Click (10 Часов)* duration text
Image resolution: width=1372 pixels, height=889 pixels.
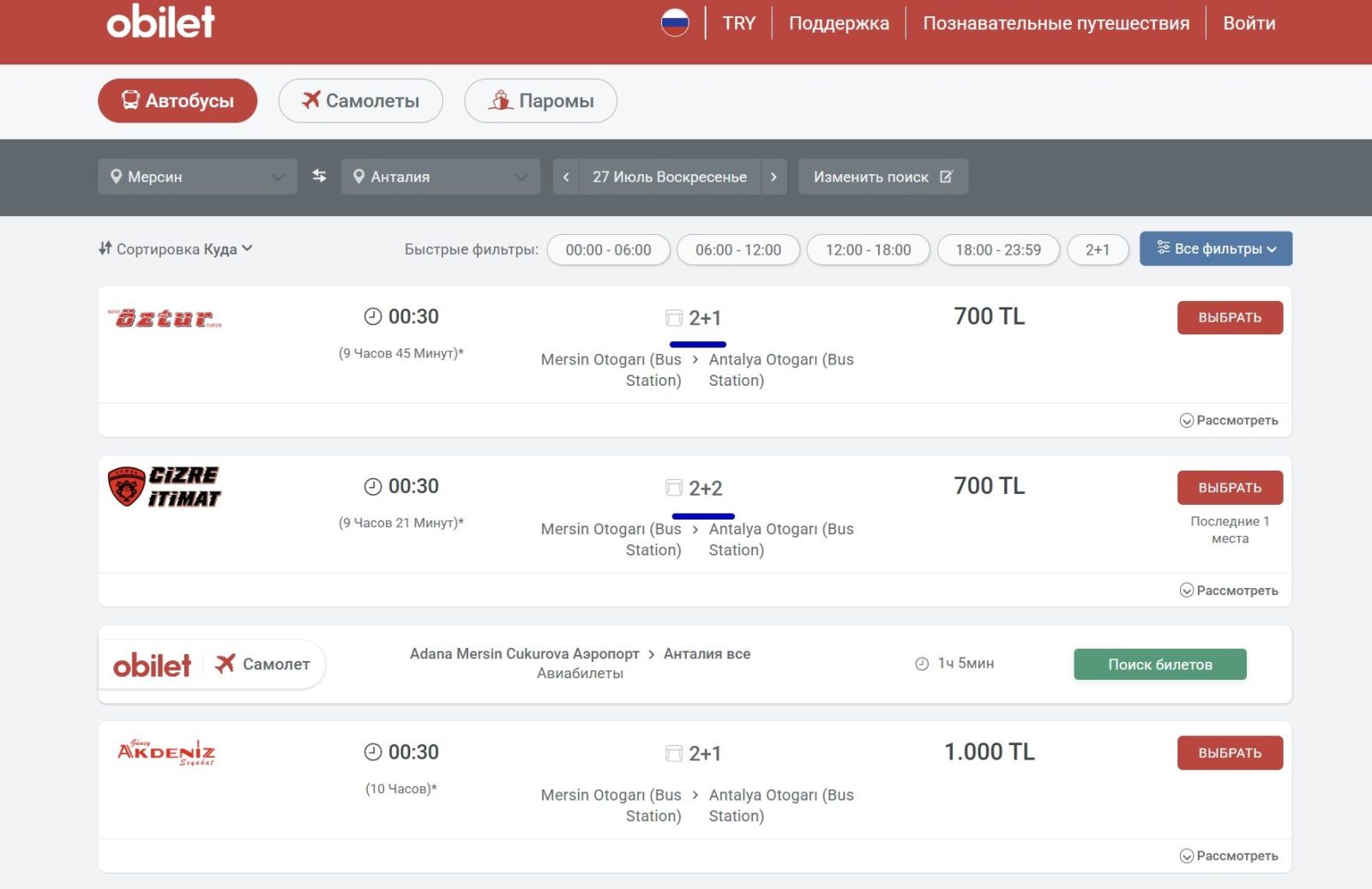pyautogui.click(x=400, y=789)
